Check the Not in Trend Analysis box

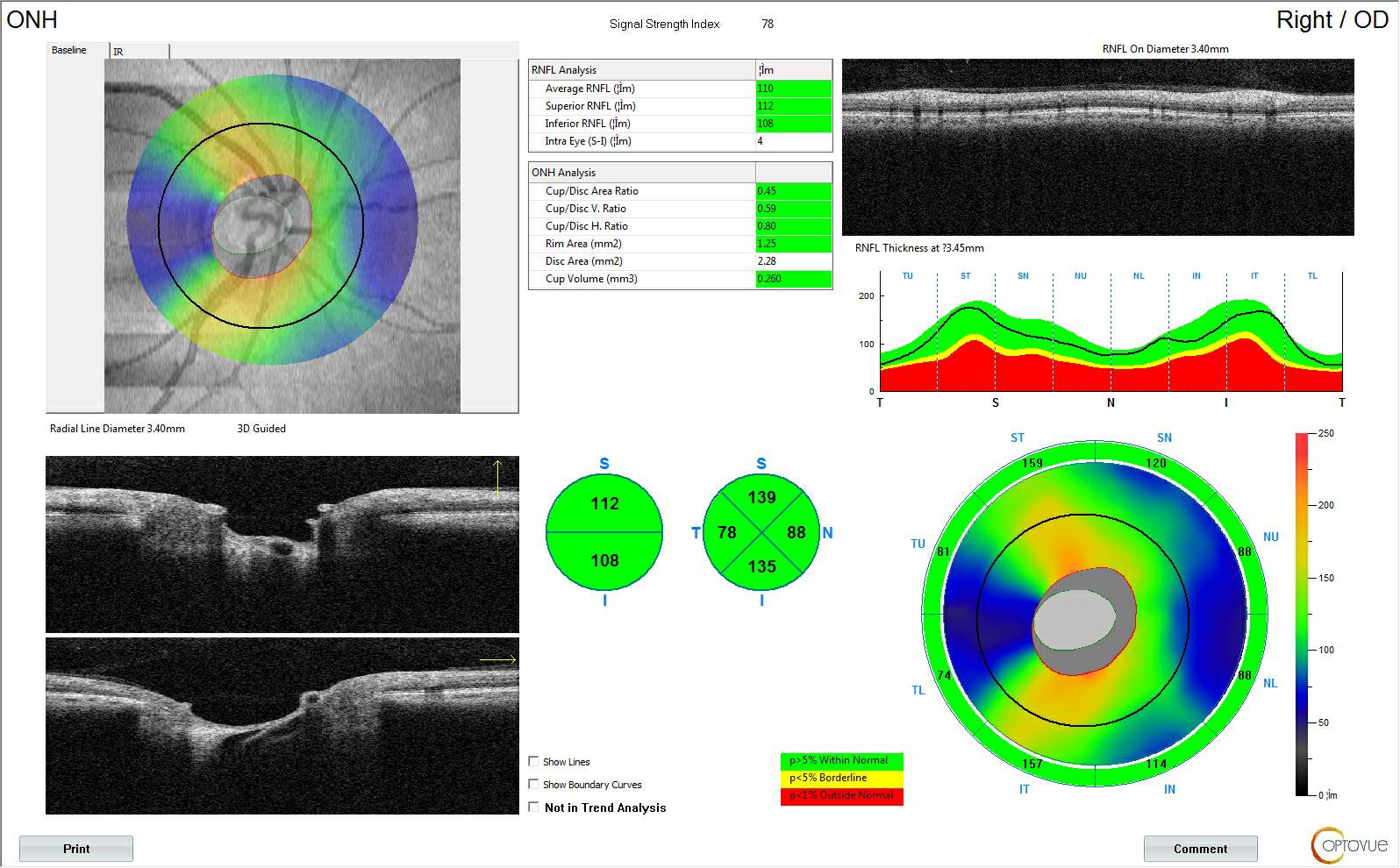click(x=534, y=807)
